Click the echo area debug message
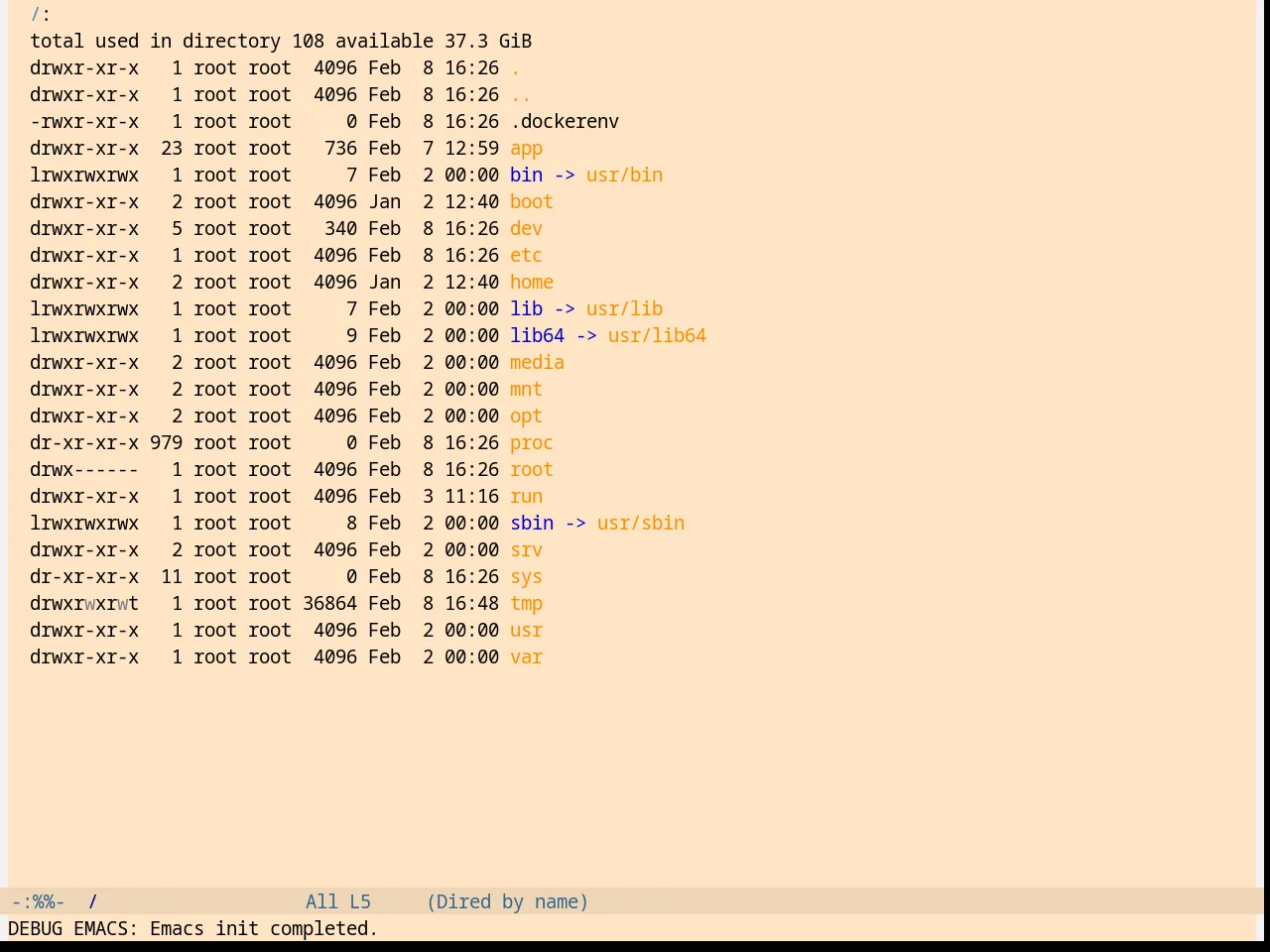 [x=193, y=929]
